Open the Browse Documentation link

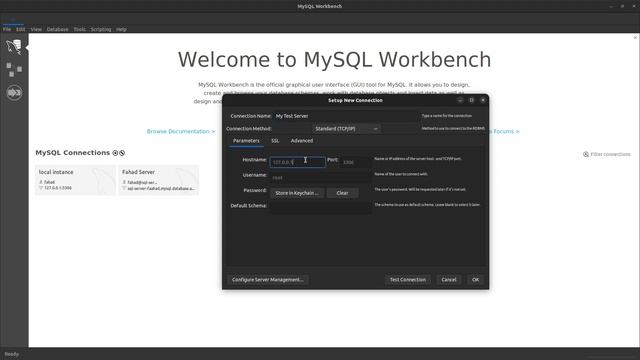point(181,131)
